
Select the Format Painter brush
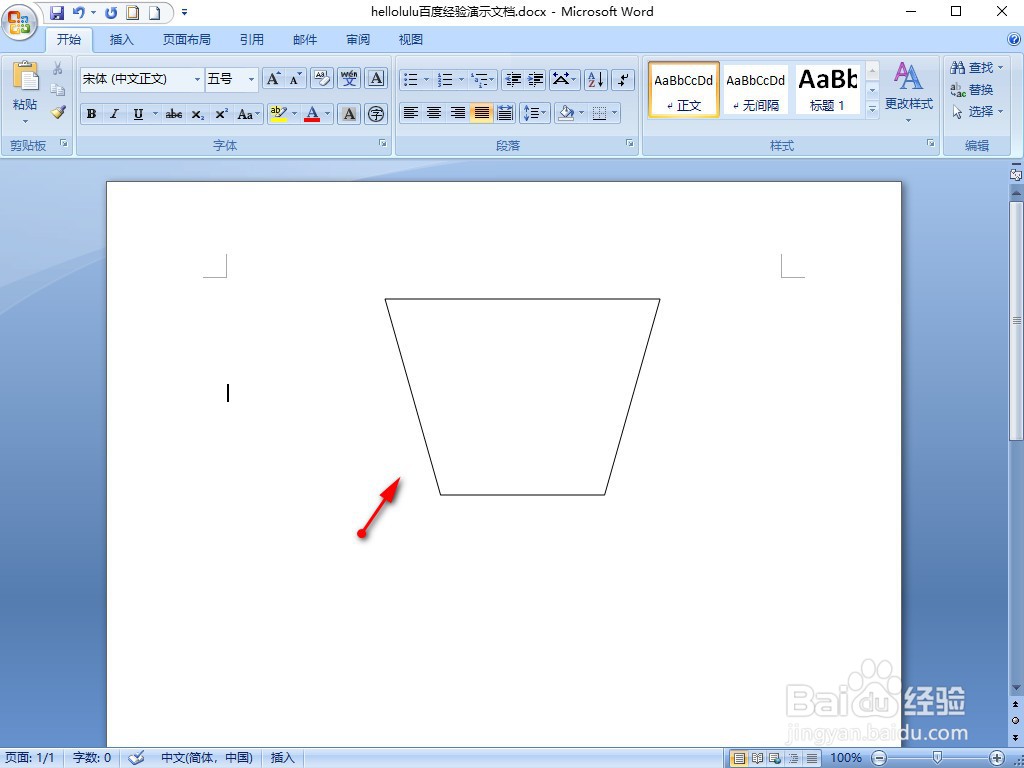57,112
